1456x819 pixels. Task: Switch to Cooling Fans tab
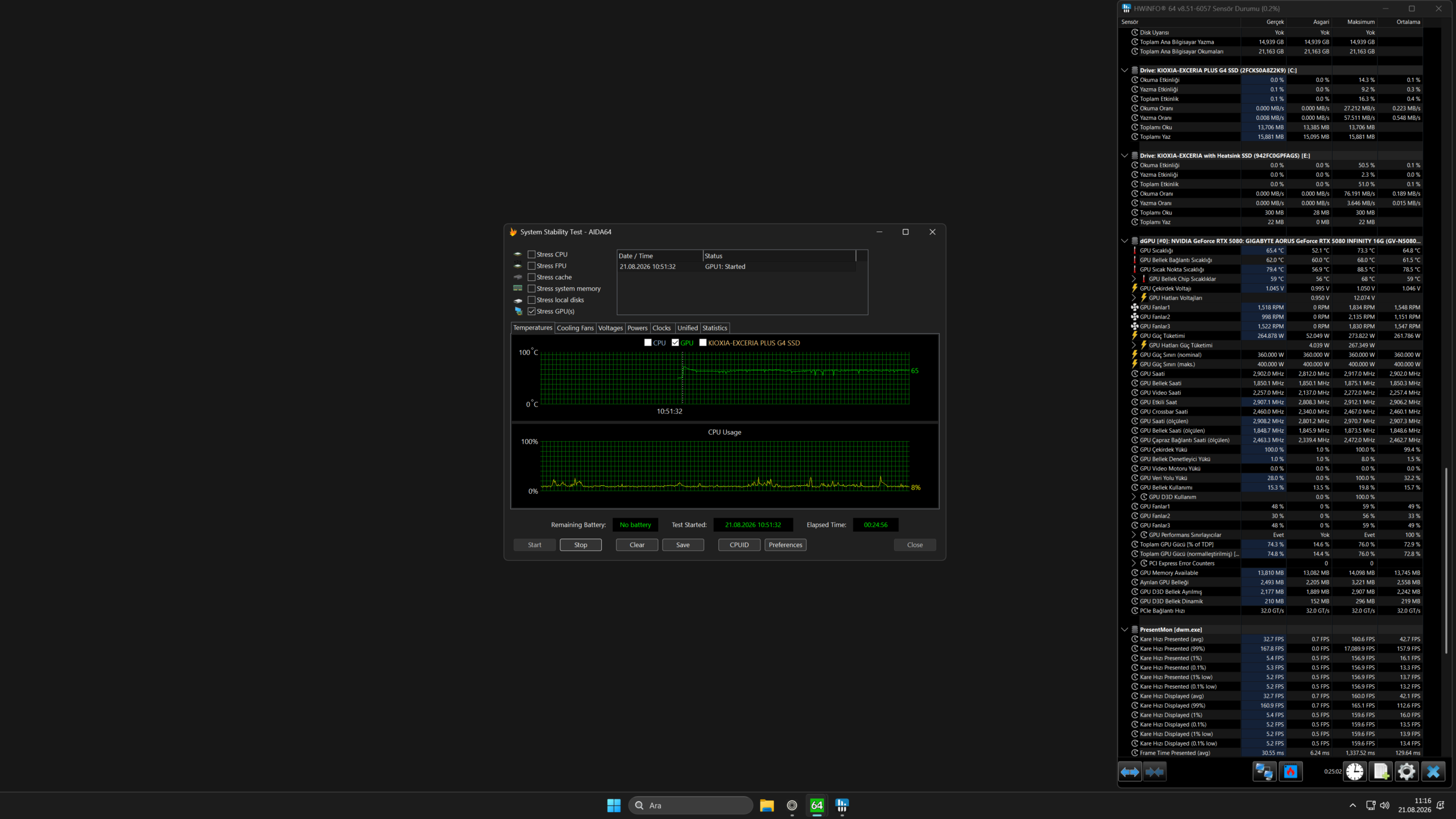[575, 328]
